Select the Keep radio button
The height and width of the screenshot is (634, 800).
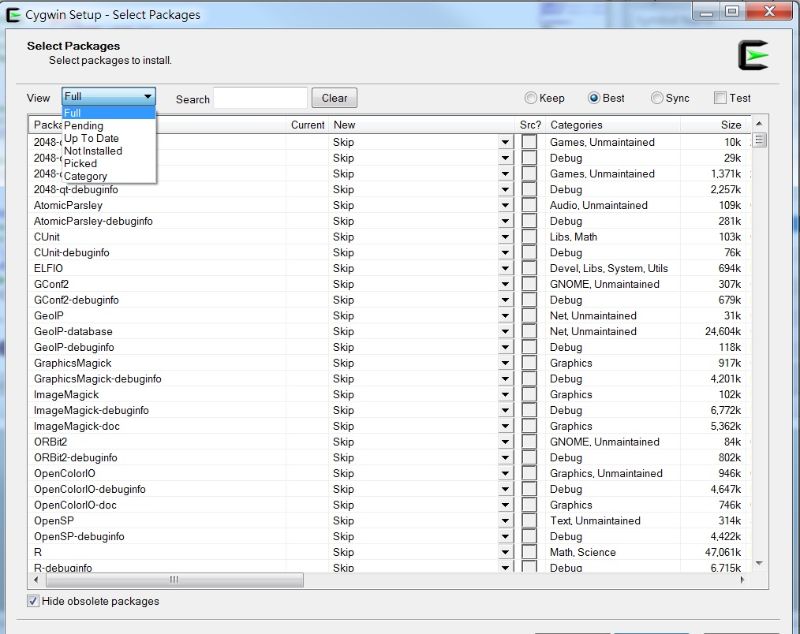point(531,98)
